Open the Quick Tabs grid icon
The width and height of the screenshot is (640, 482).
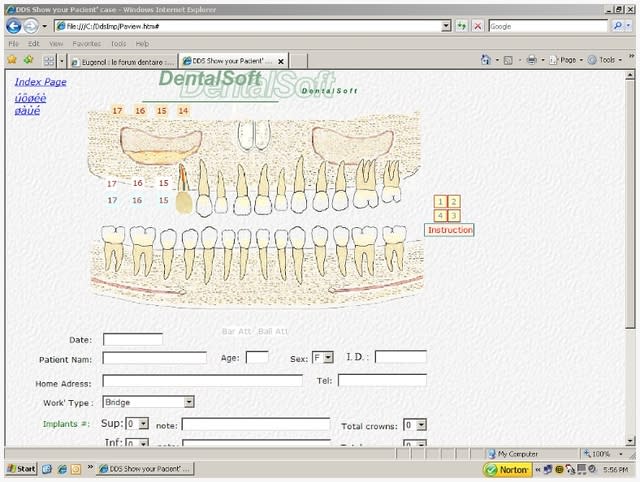point(48,60)
